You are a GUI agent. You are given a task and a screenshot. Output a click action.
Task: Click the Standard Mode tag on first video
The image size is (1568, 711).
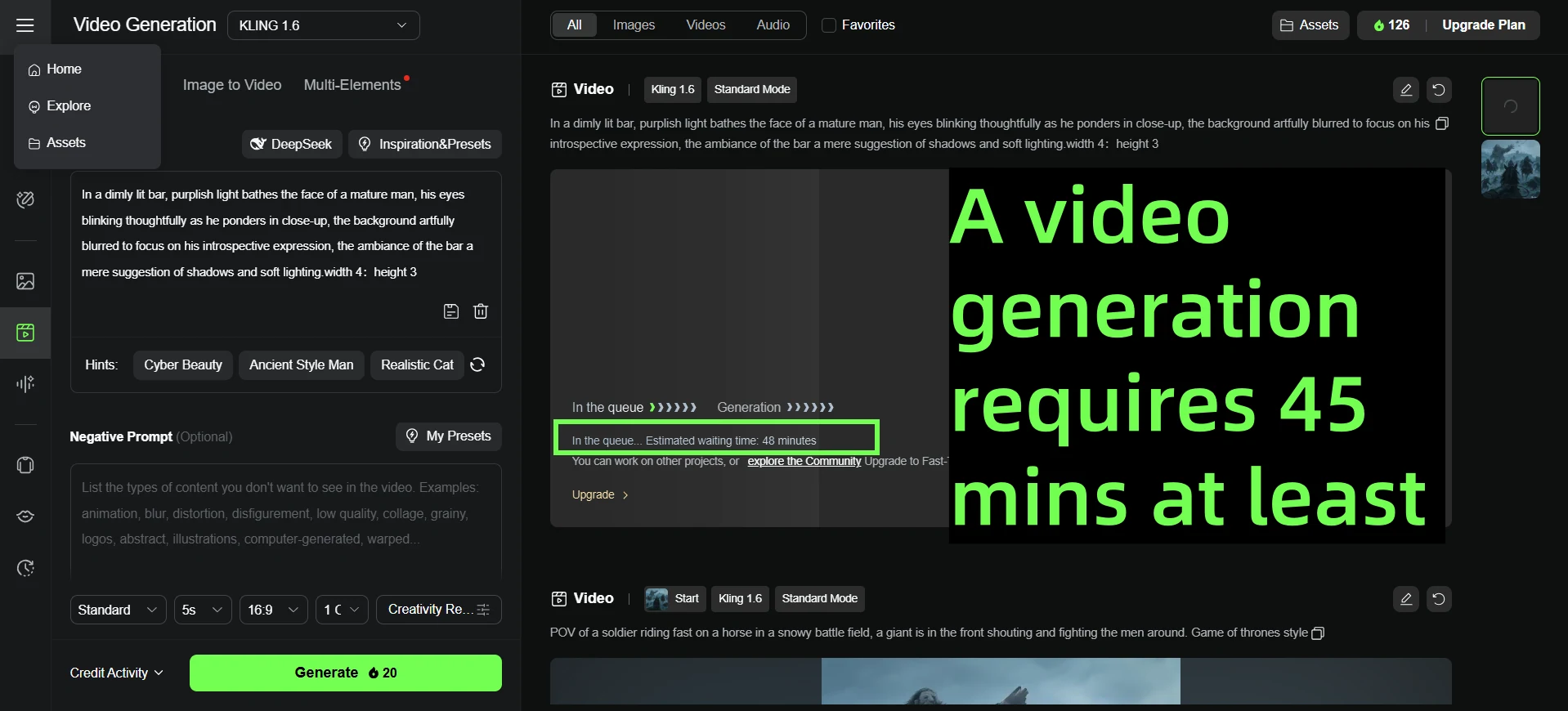(x=752, y=90)
